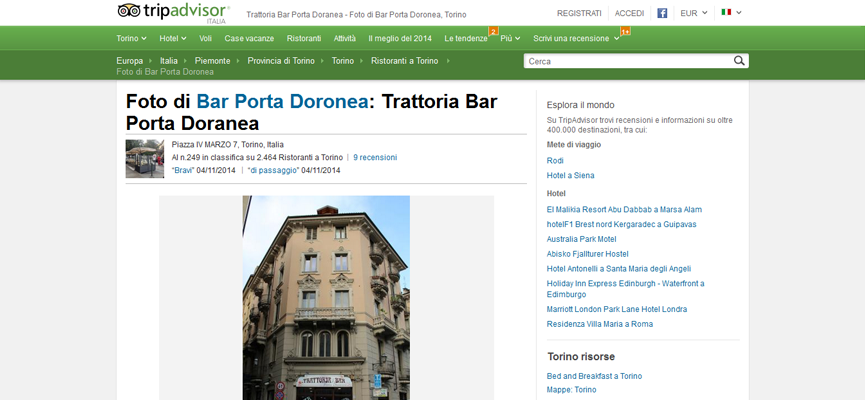Open Bed and Breakfast a Torino
The width and height of the screenshot is (865, 400).
point(594,376)
